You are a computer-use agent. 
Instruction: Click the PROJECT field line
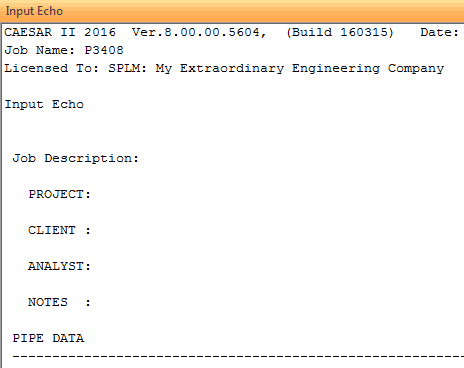[59, 194]
